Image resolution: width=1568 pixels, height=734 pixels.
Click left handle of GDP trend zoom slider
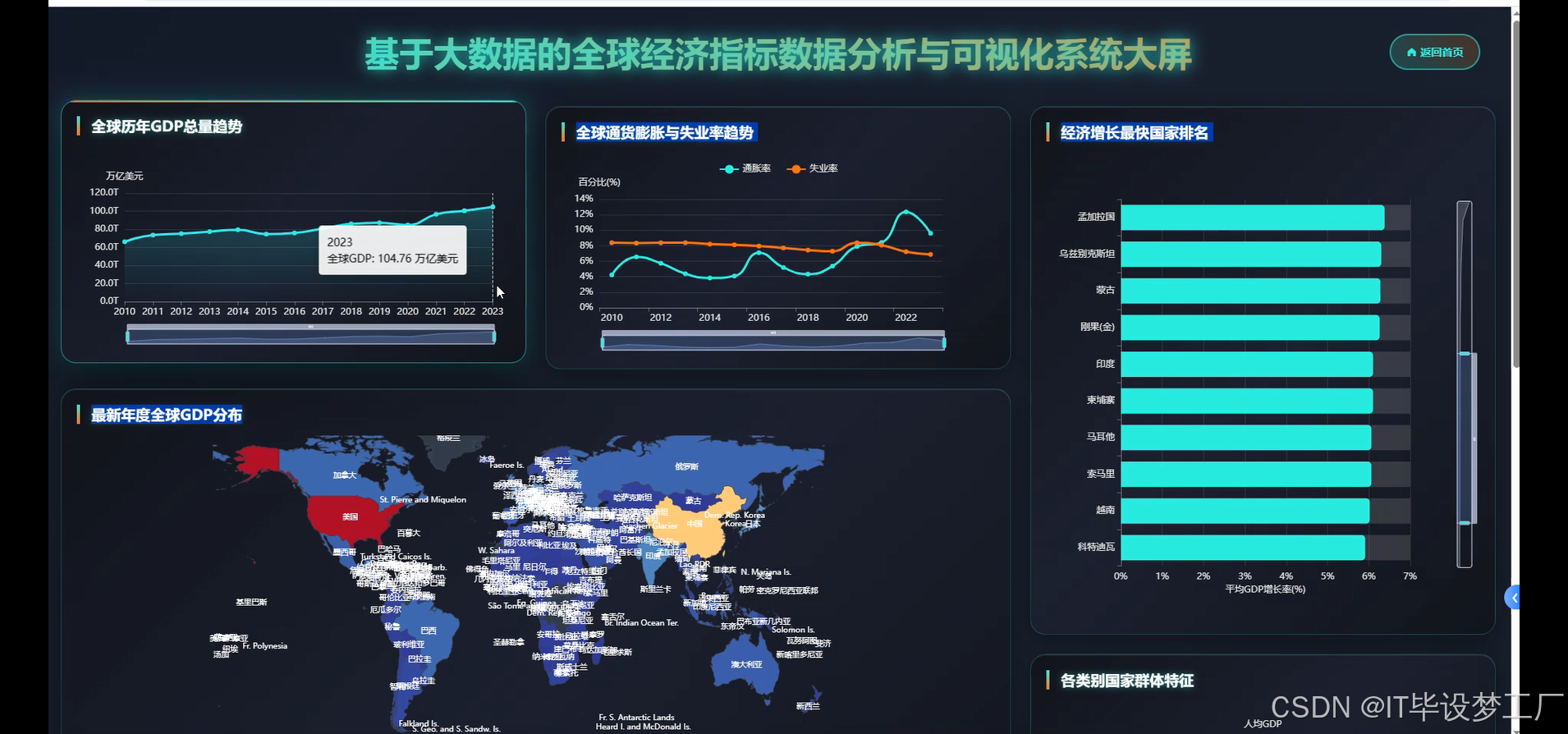click(127, 336)
